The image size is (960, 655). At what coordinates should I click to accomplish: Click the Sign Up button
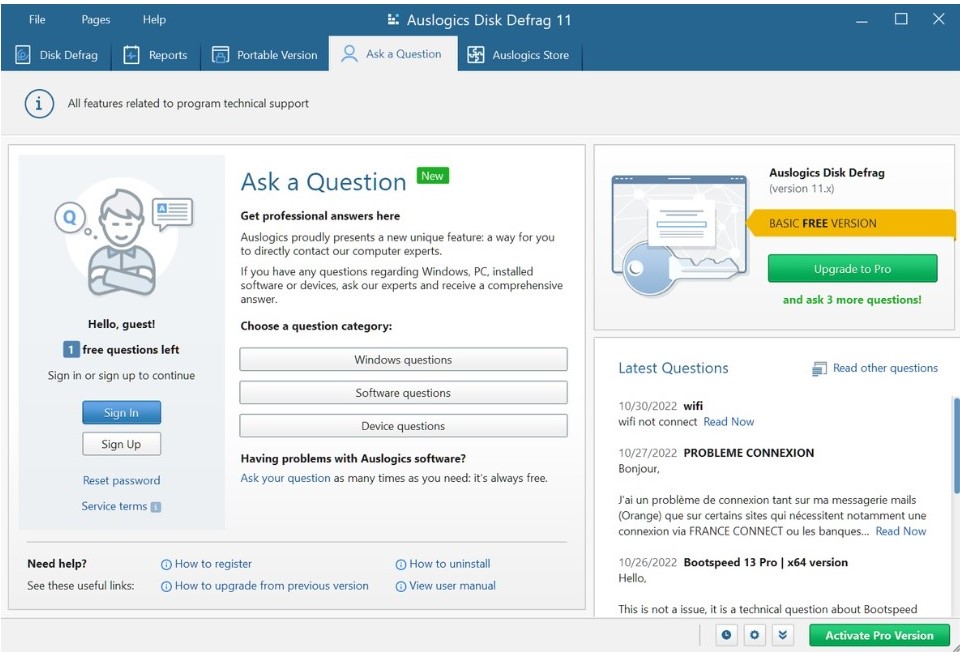pyautogui.click(x=122, y=444)
